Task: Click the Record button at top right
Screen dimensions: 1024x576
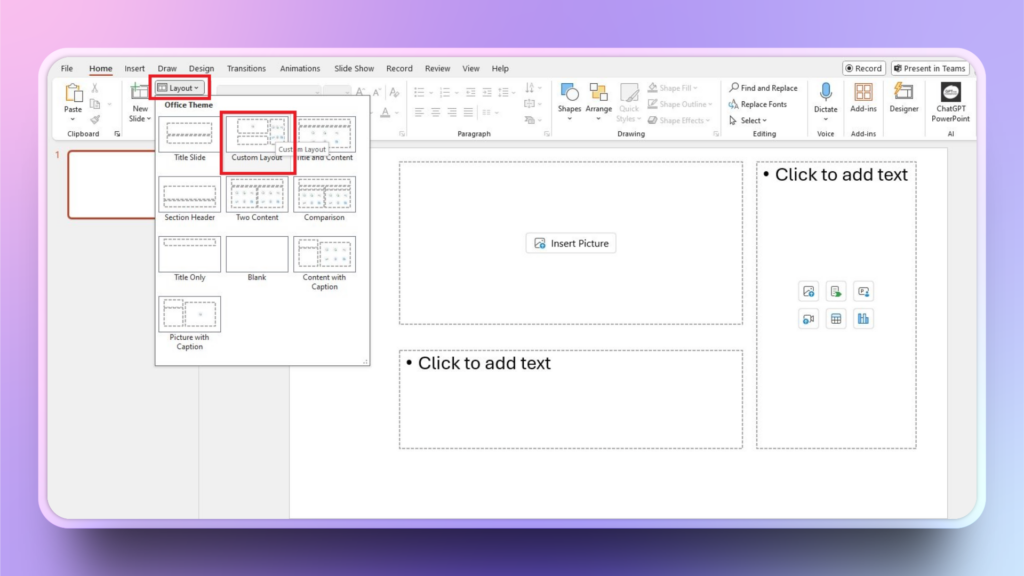Action: pos(863,68)
